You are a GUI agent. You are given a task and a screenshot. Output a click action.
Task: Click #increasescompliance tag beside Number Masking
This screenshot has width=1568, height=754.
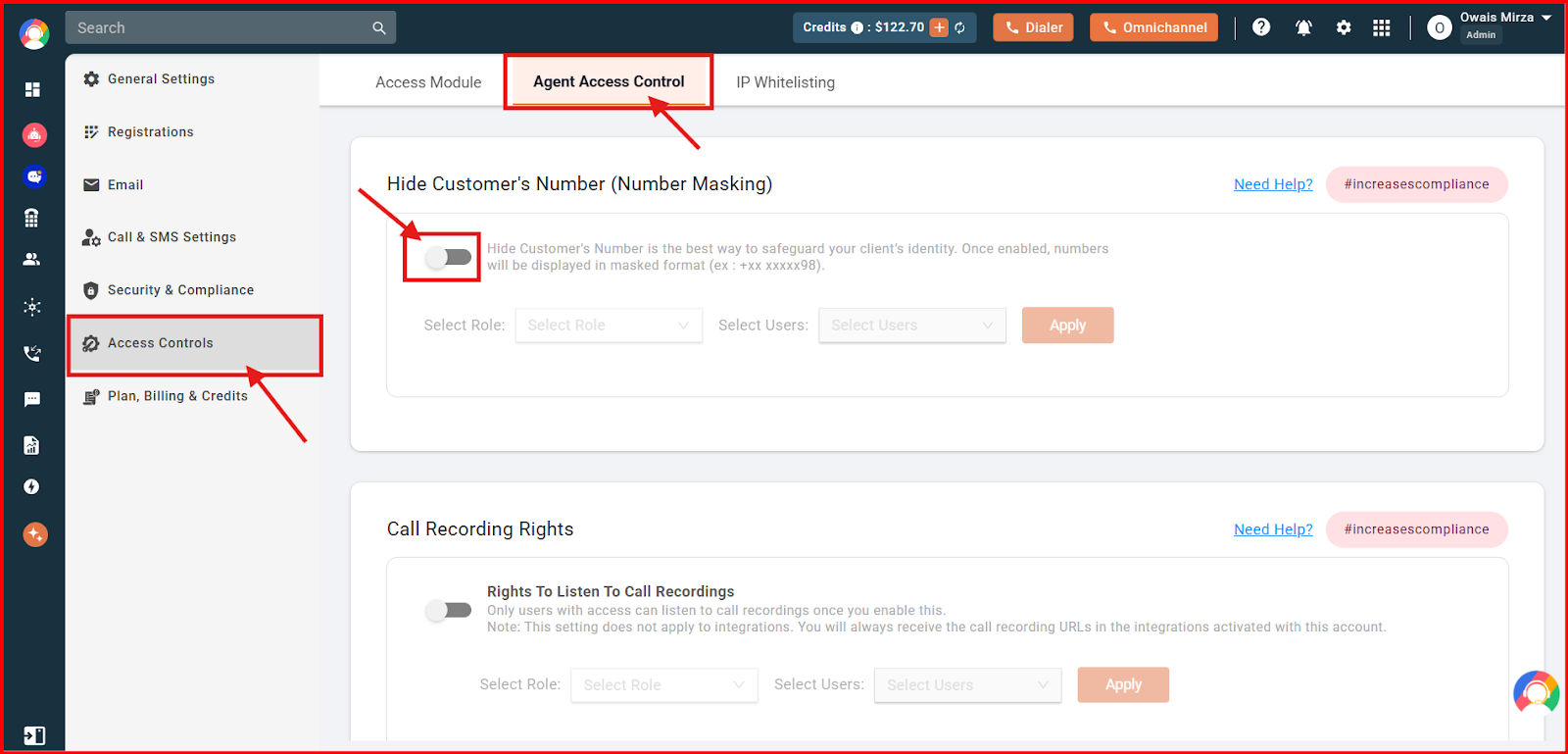pyautogui.click(x=1416, y=184)
